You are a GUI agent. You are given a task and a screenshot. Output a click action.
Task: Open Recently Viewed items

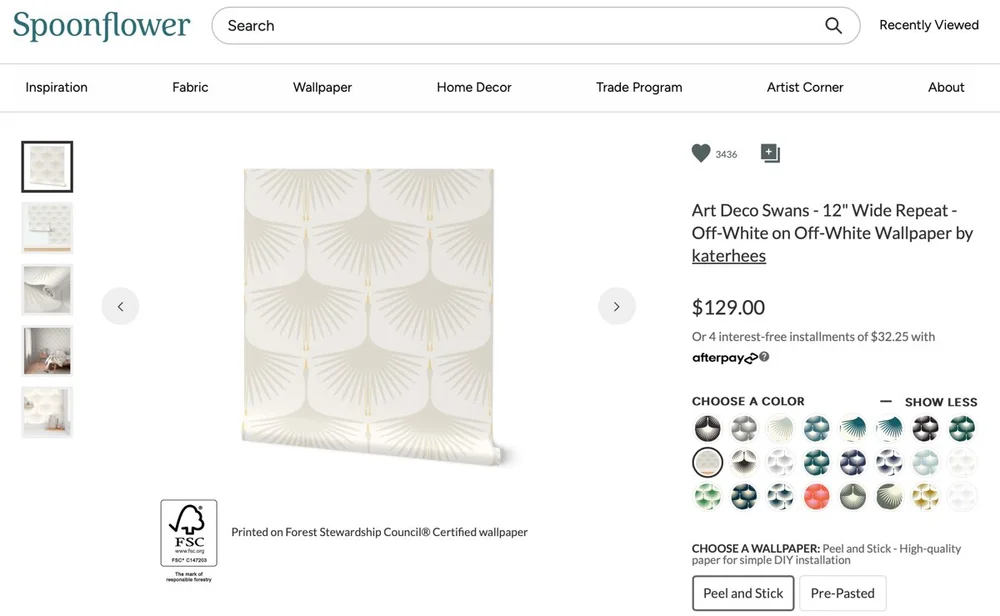click(x=929, y=25)
